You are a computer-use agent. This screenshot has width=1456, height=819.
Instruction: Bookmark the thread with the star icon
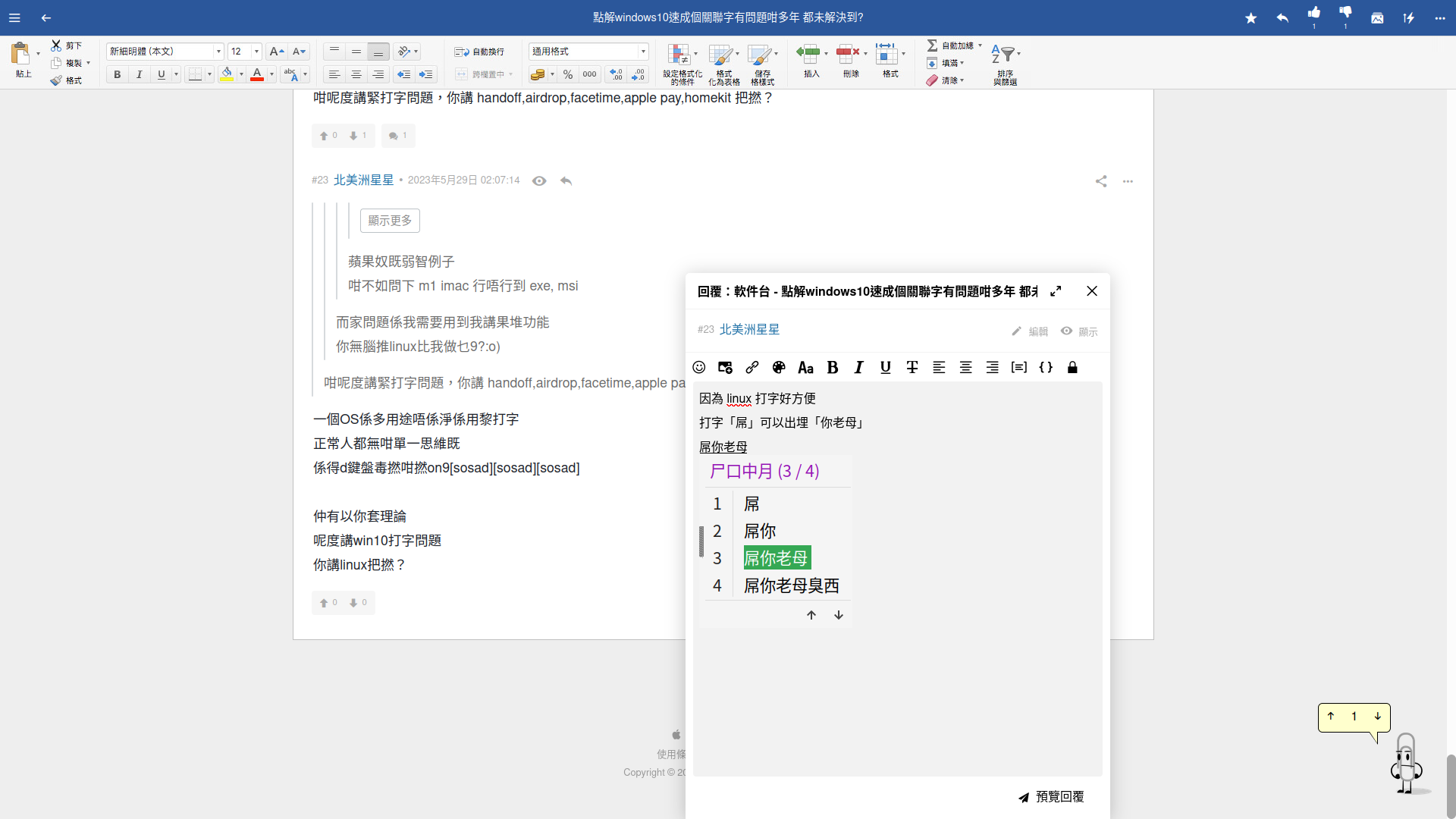(x=1251, y=17)
